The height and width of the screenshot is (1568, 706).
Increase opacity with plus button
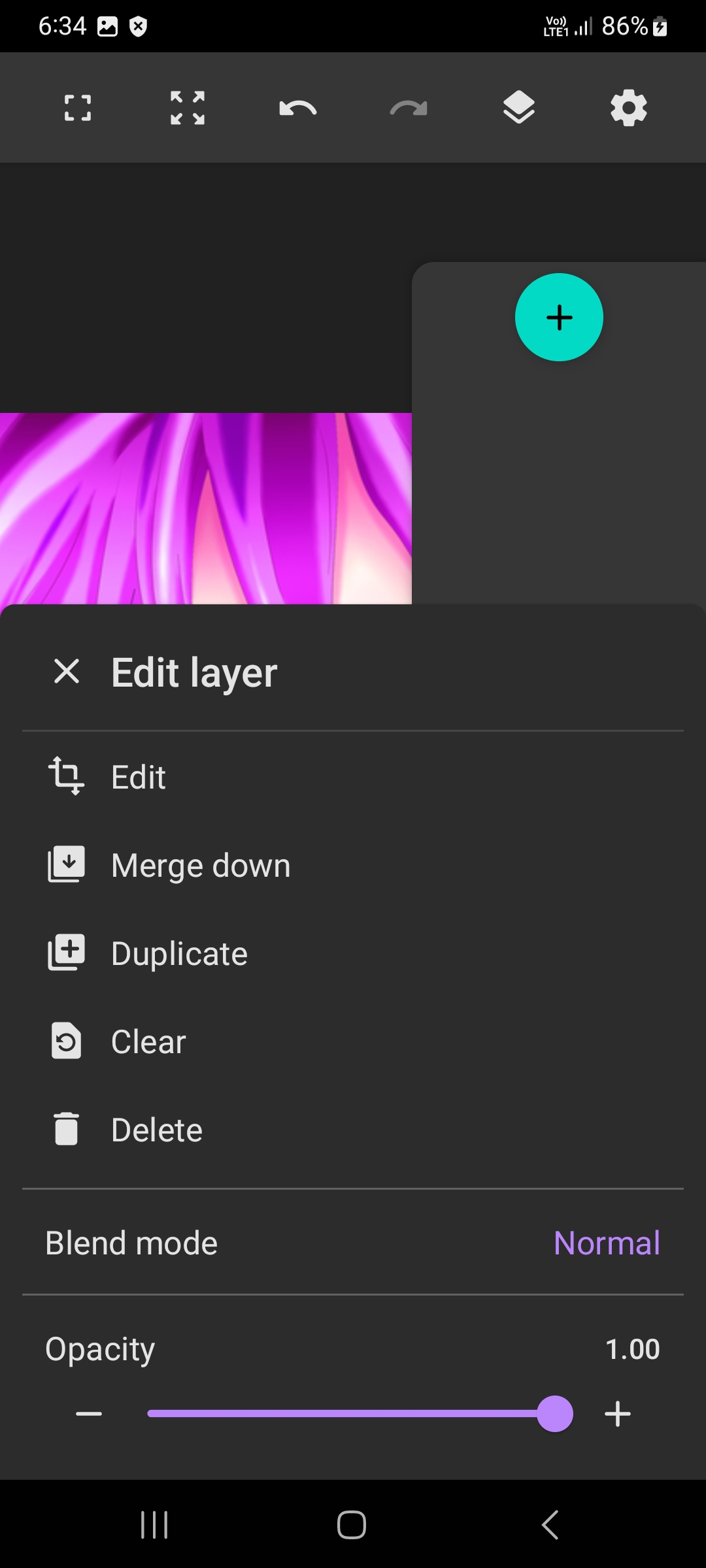(618, 1414)
